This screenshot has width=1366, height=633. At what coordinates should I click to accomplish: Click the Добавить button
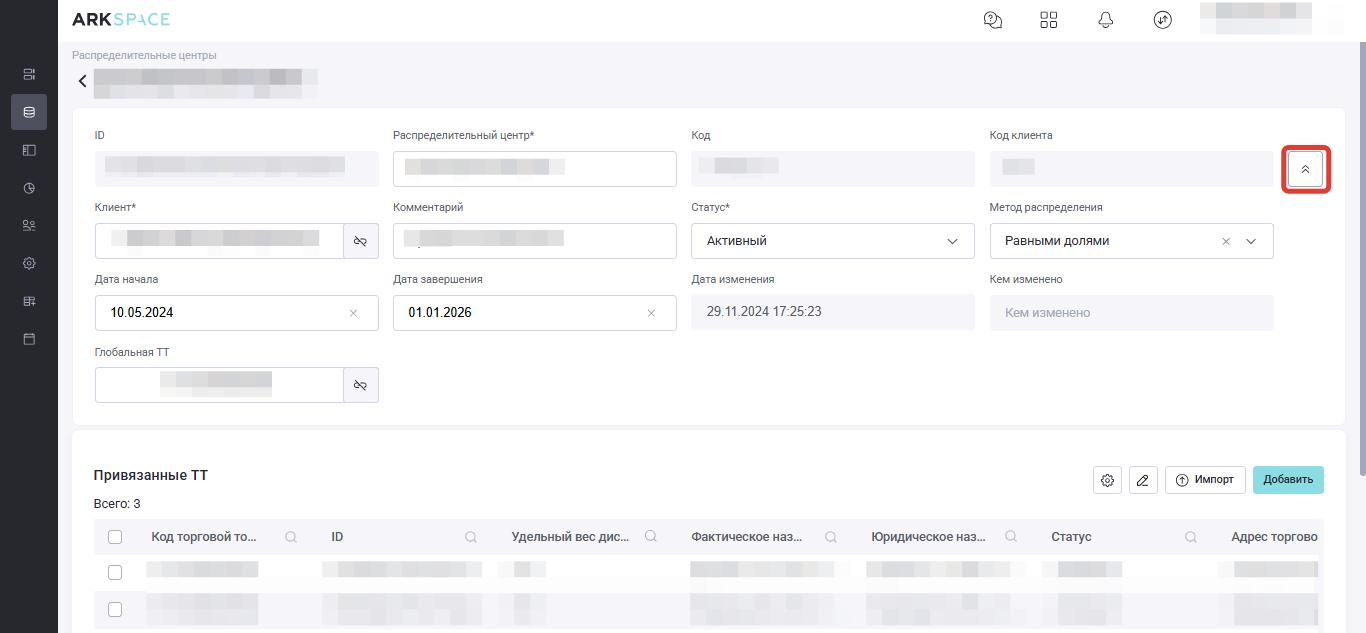pos(1288,480)
